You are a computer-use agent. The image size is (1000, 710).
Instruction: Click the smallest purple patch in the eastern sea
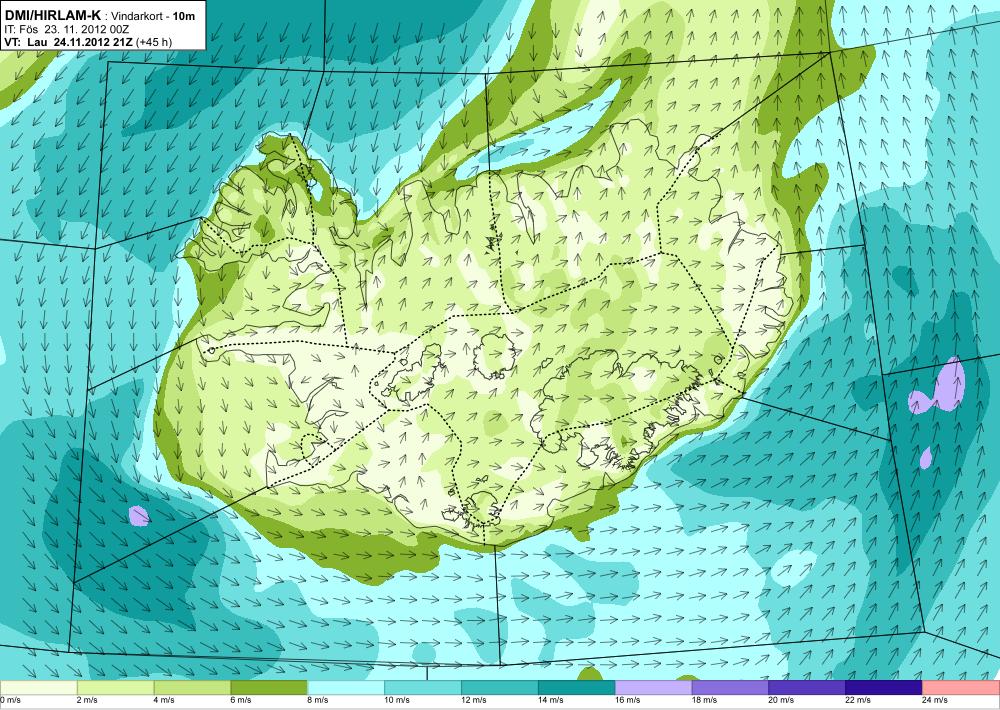click(x=926, y=458)
